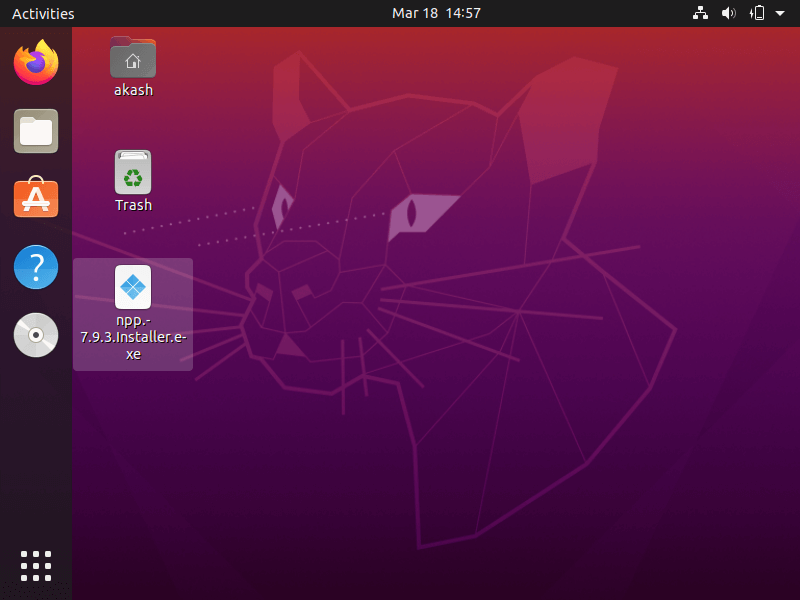Select npp.7.9.3.Installer.exe file icon
Viewport: 800px width, 600px height.
(x=133, y=287)
